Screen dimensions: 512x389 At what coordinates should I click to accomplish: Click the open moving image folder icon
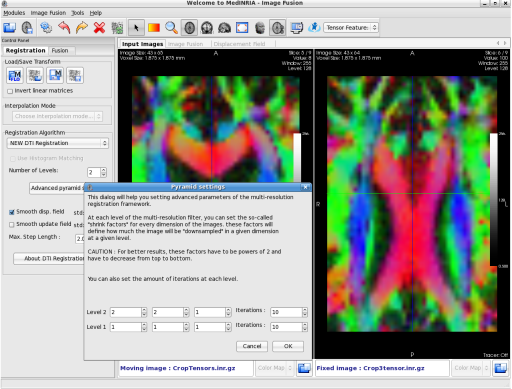click(304, 368)
